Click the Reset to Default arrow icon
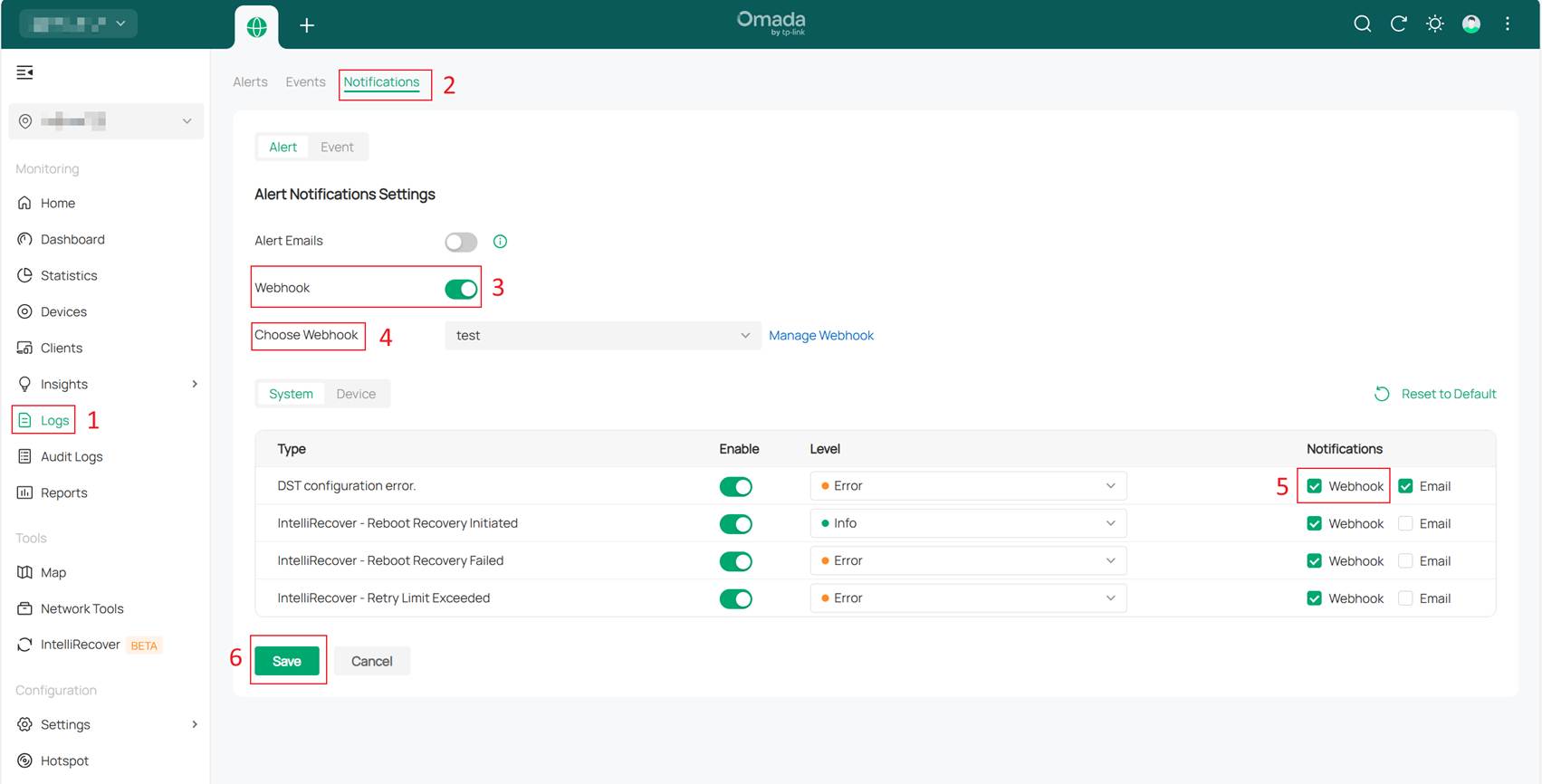1542x784 pixels. [x=1382, y=394]
